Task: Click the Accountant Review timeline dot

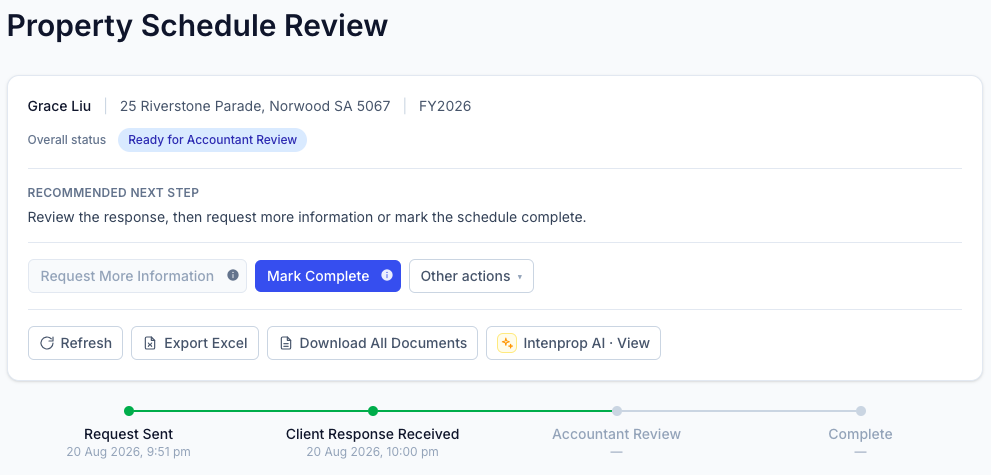Action: 617,411
